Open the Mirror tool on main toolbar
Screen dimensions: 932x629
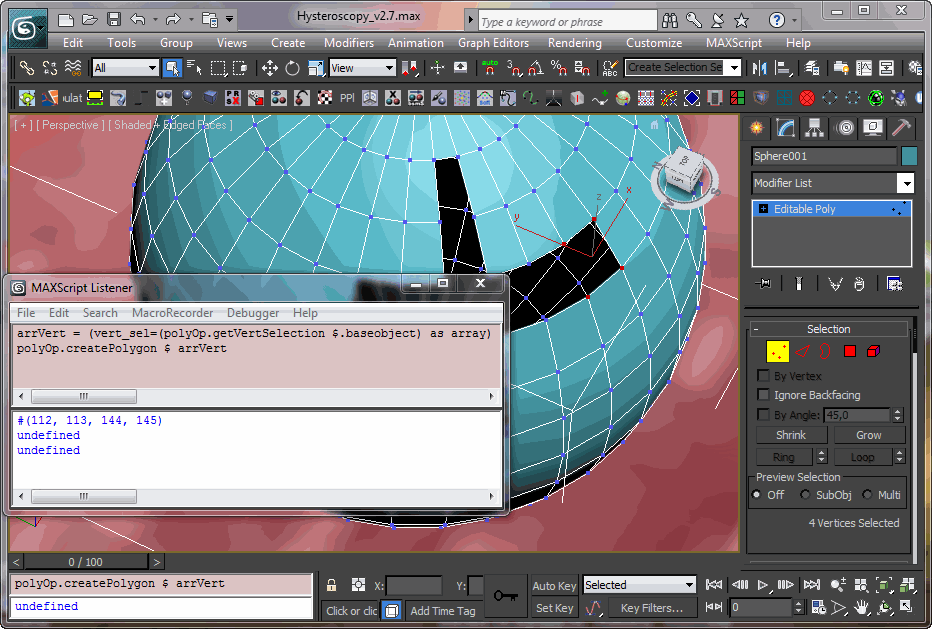[760, 68]
